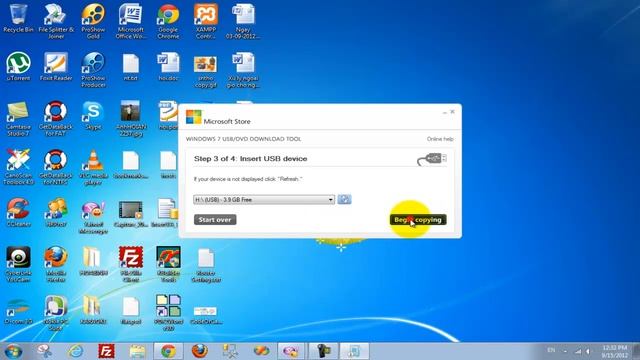The image size is (640, 360).
Task: Select the CanoScan Toolbox desktop shortcut
Action: coord(18,167)
